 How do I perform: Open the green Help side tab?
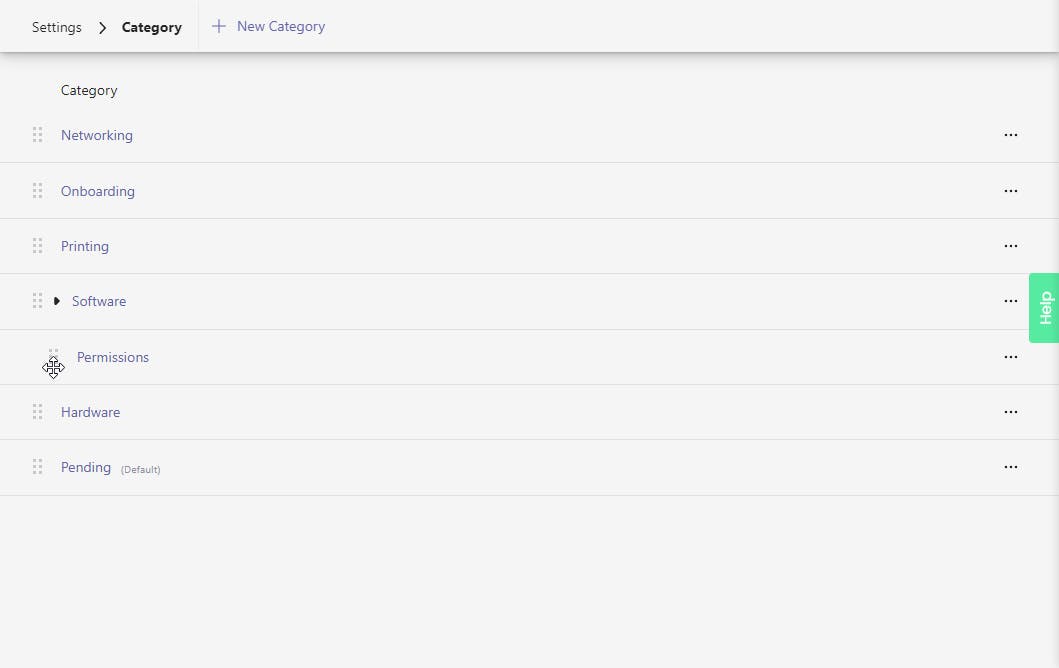1045,308
